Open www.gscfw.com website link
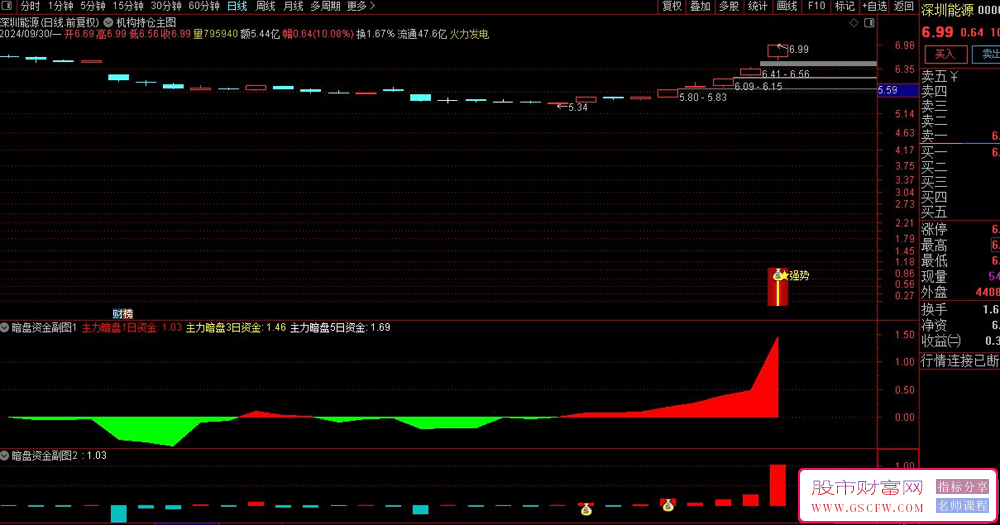The height and width of the screenshot is (525, 1000). tap(867, 508)
